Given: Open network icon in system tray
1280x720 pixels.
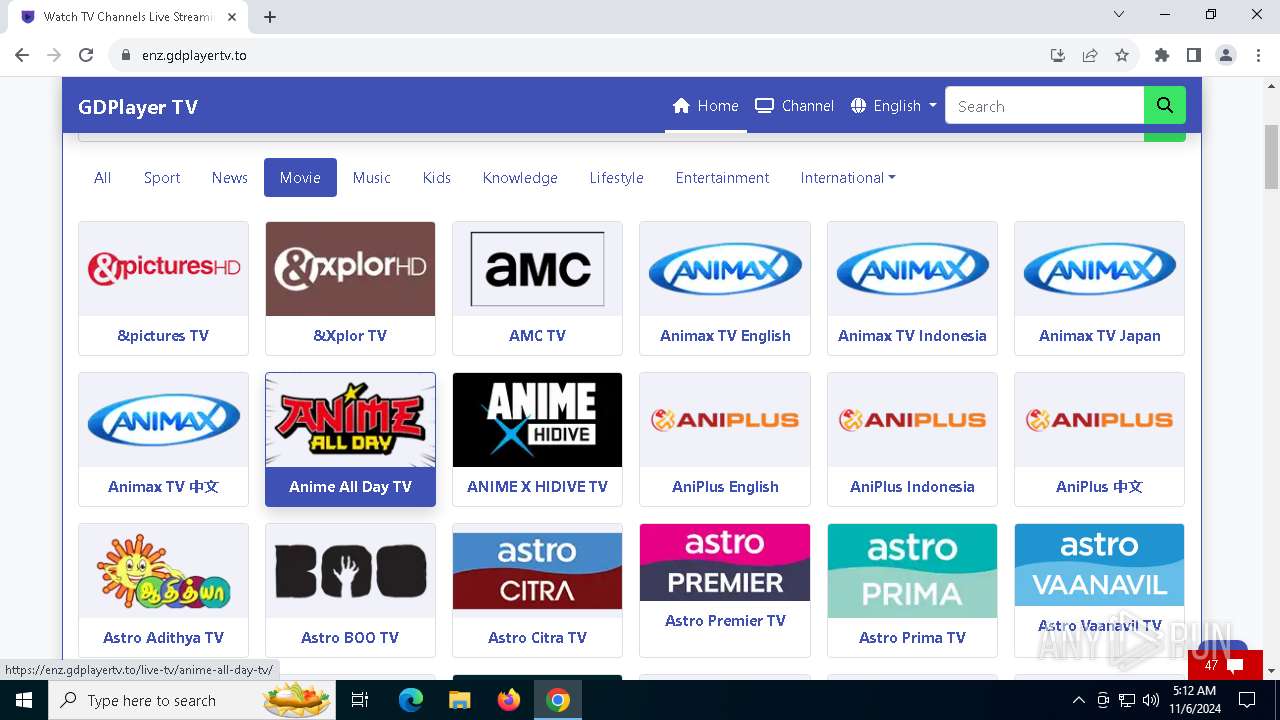Looking at the screenshot, I should (1127, 700).
